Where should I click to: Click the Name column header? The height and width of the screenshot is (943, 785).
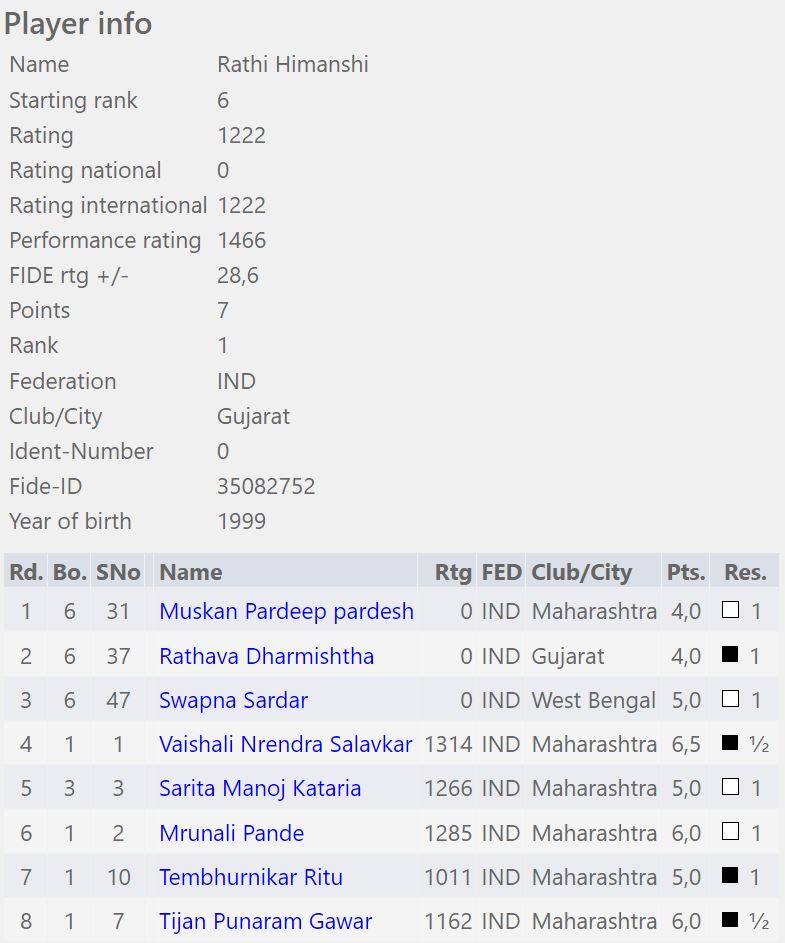coord(190,572)
